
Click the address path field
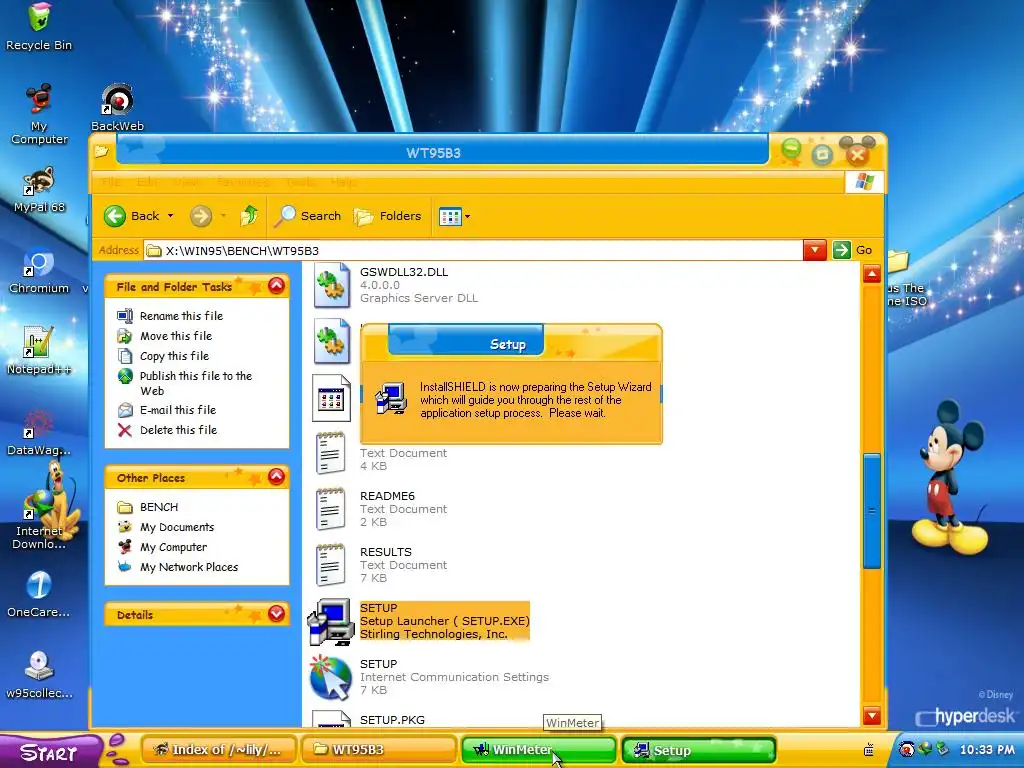[474, 251]
